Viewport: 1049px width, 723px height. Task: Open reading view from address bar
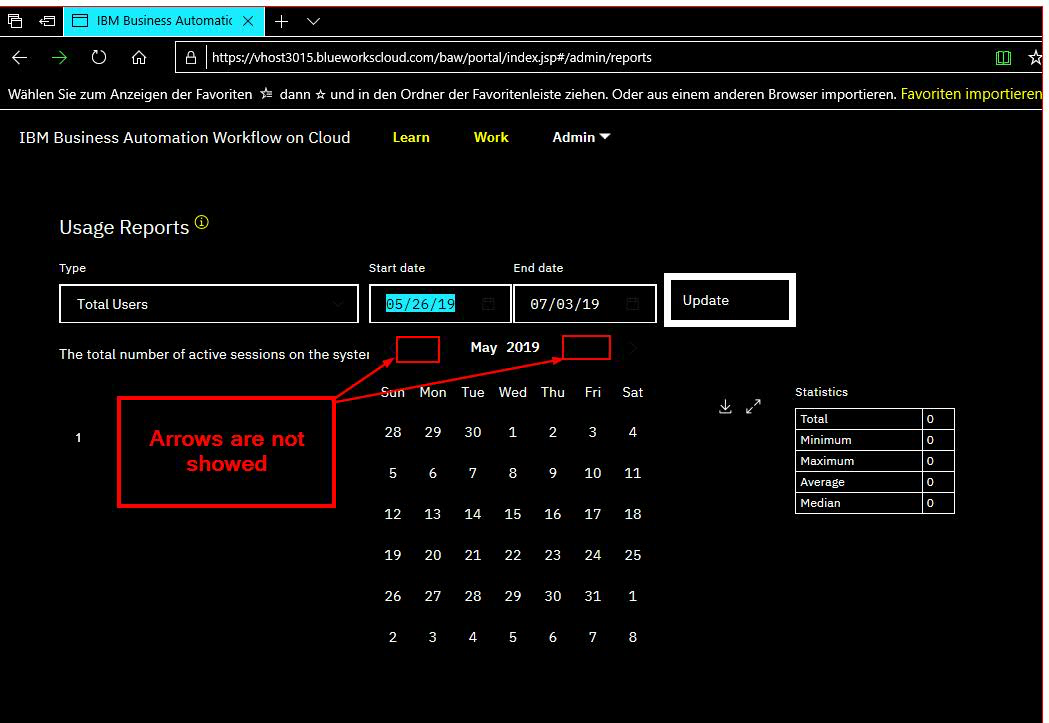pos(1003,58)
